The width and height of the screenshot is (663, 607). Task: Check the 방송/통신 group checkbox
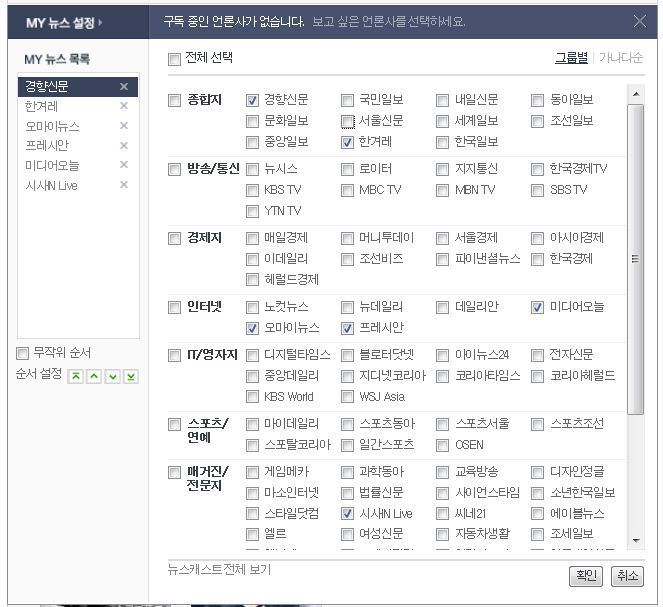click(x=174, y=170)
